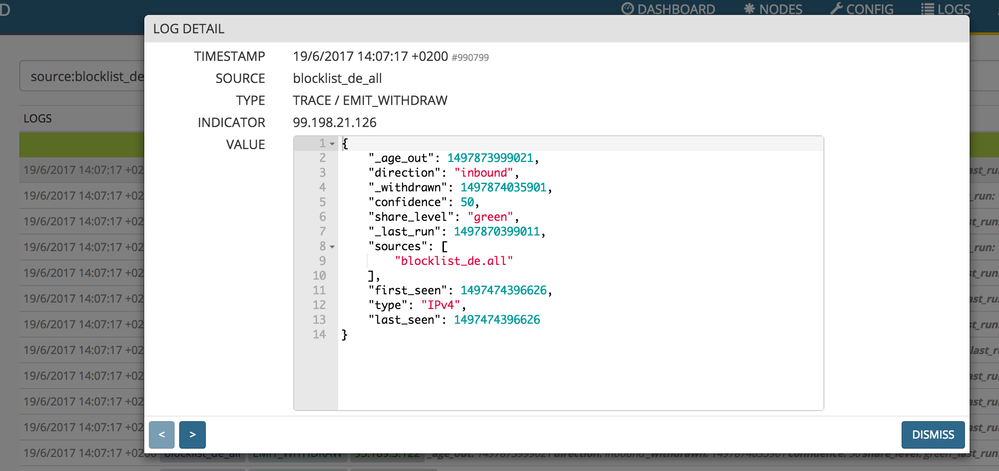
Task: Select the type value TRACE / EMIT_WITHDRAW
Action: tap(370, 100)
